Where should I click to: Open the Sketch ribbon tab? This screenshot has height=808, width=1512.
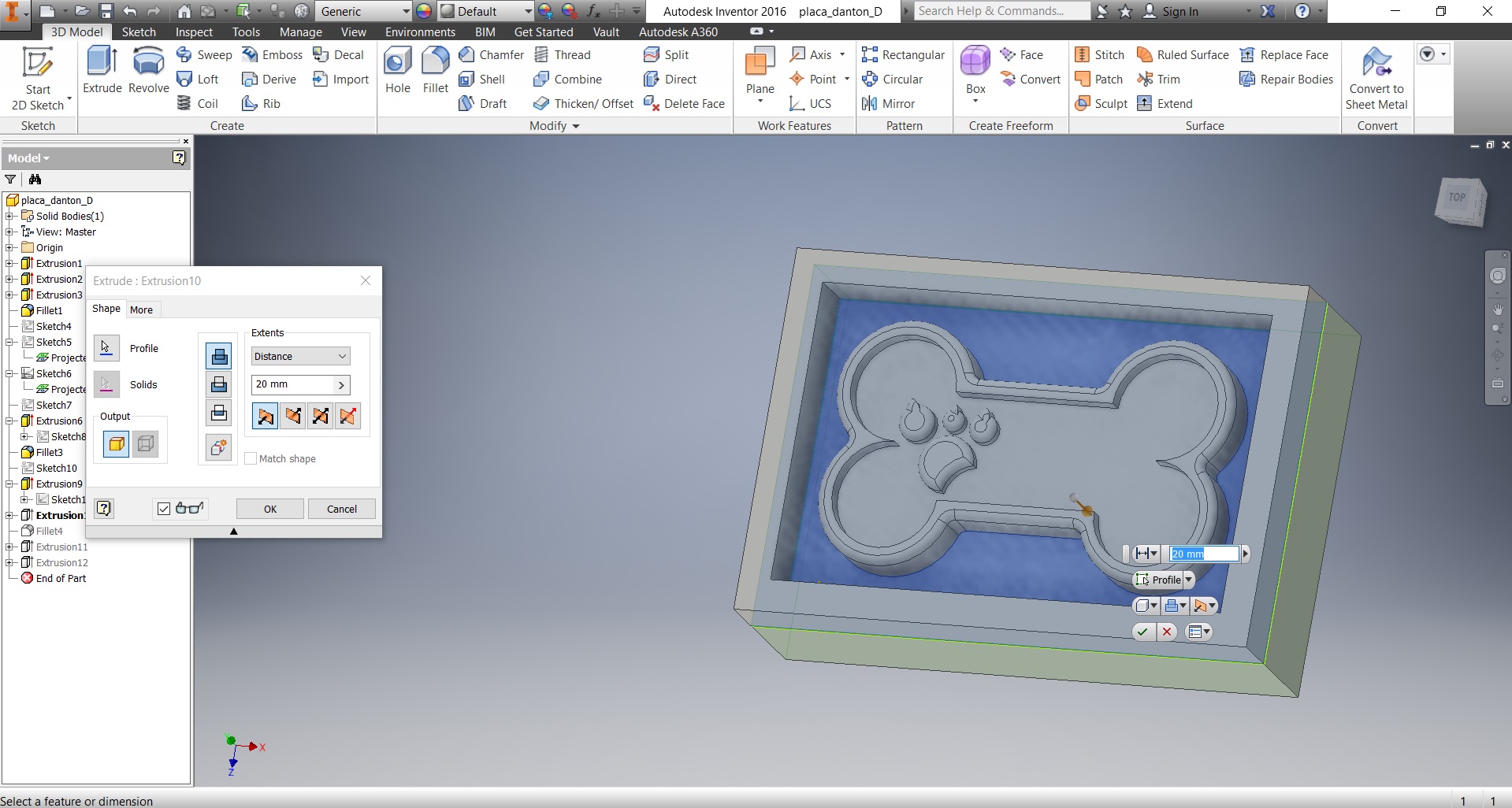click(x=139, y=32)
